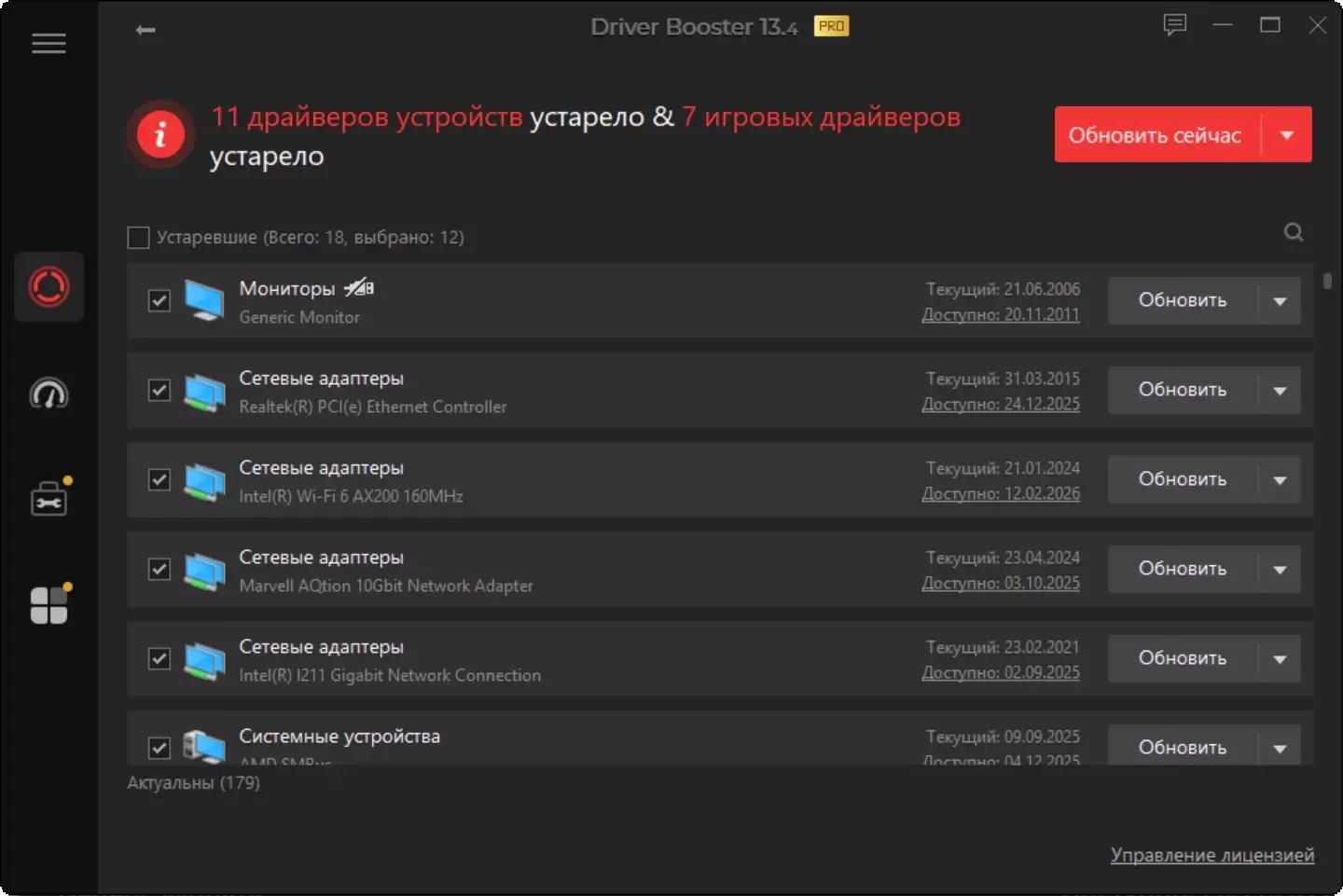Click the Текущий: 23.04.2024 date
The height and width of the screenshot is (896, 1343).
point(1003,558)
